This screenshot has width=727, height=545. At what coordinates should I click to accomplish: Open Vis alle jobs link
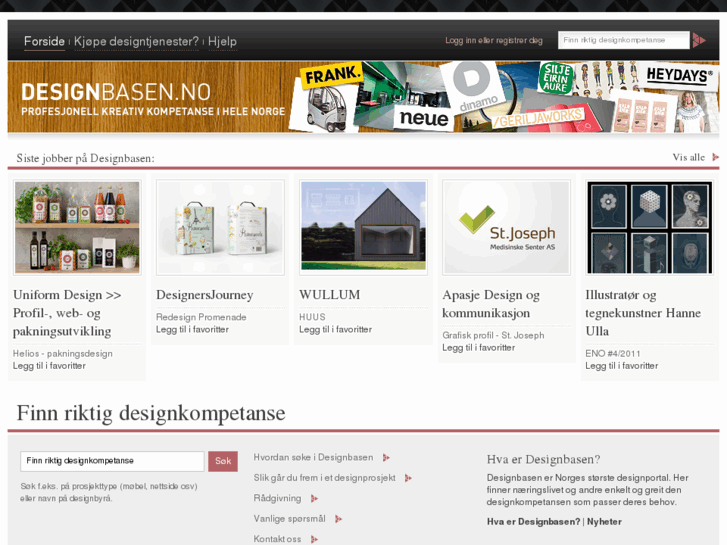coord(689,157)
